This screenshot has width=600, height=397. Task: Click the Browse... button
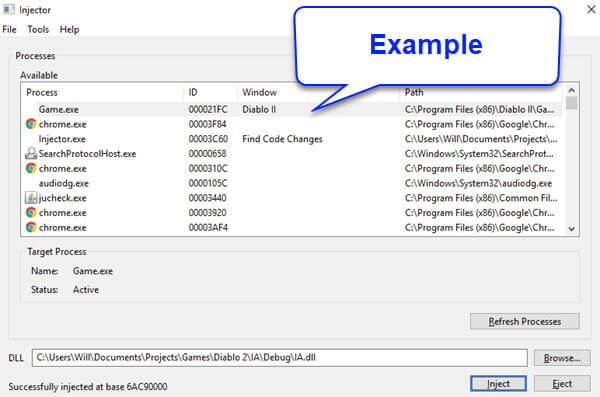coord(562,358)
